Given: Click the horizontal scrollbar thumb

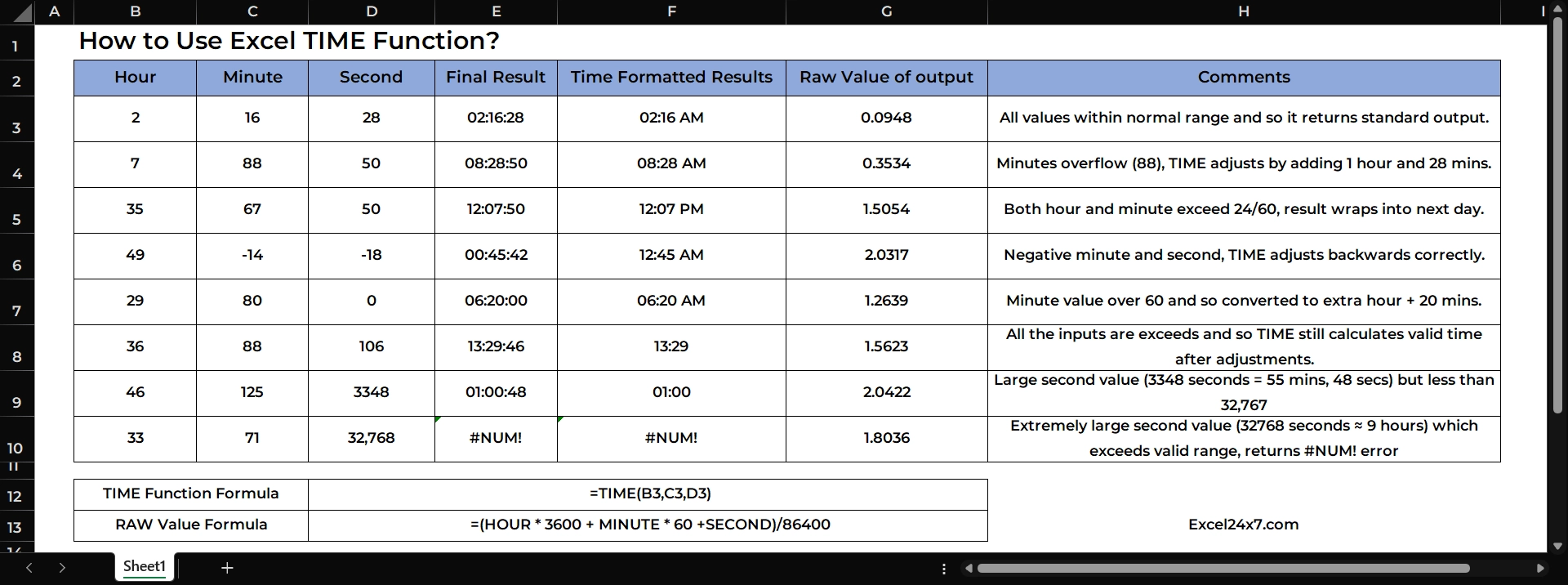Looking at the screenshot, I should click(x=1223, y=569).
